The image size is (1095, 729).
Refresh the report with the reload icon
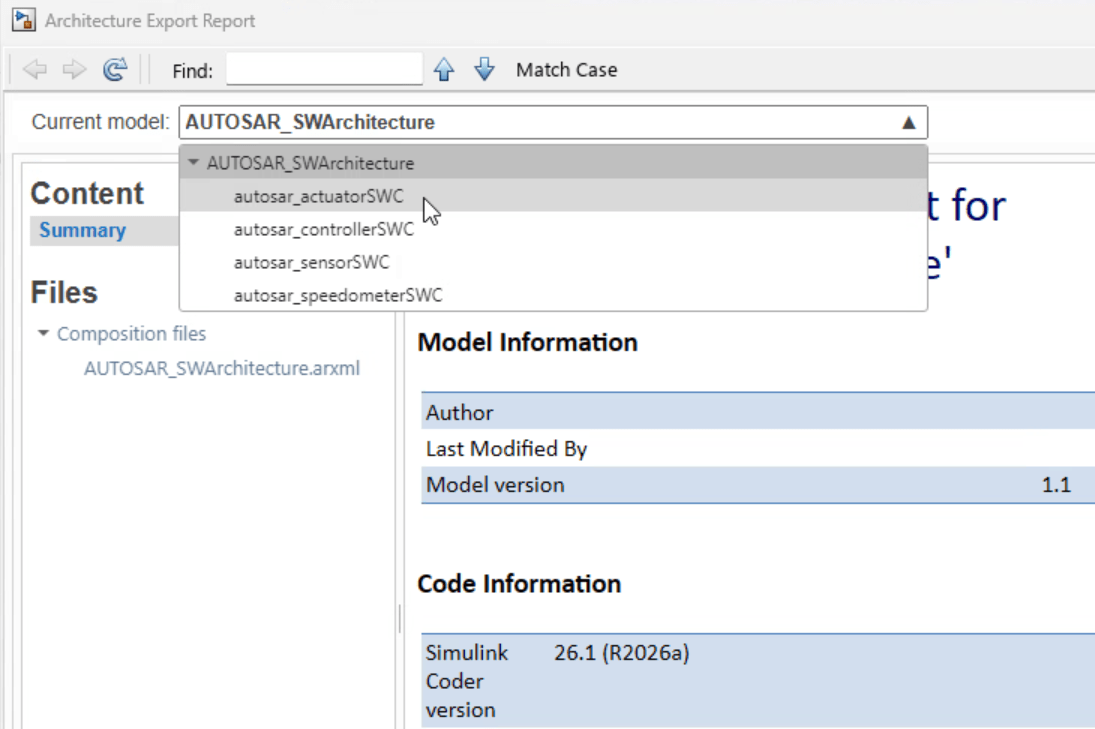116,70
